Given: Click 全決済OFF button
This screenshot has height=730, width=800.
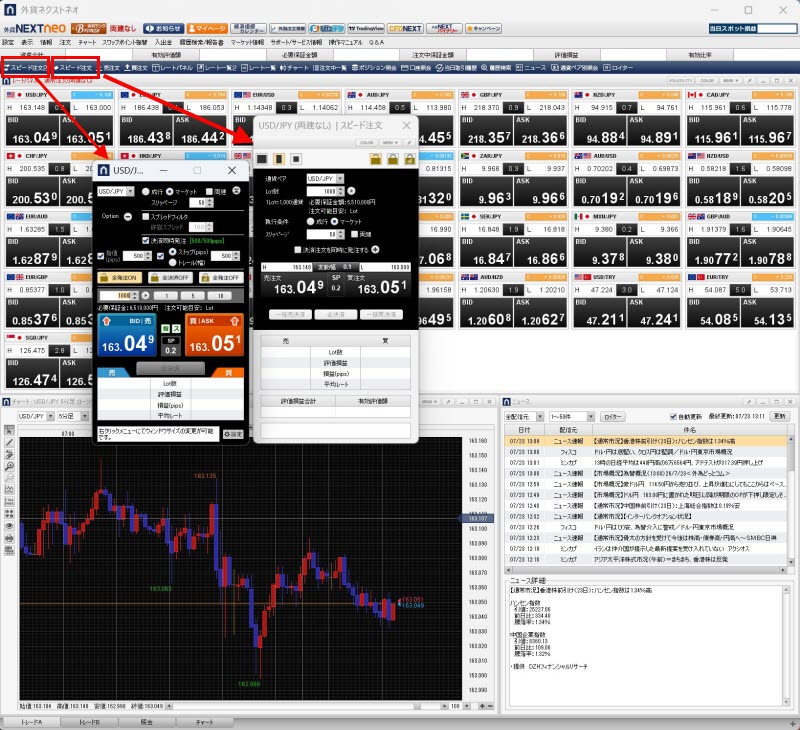Looking at the screenshot, I should tap(170, 278).
